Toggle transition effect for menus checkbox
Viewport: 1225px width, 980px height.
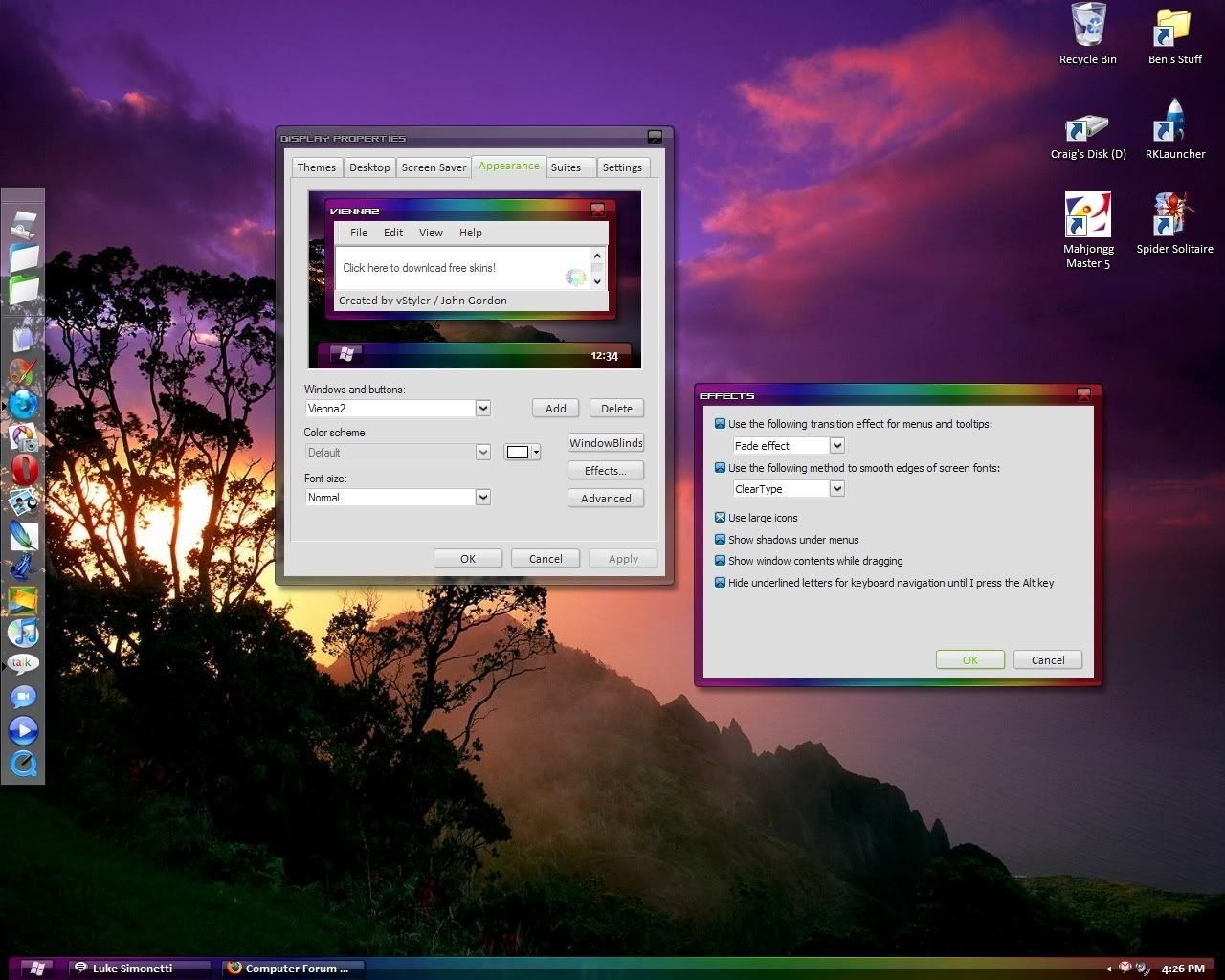click(x=720, y=423)
